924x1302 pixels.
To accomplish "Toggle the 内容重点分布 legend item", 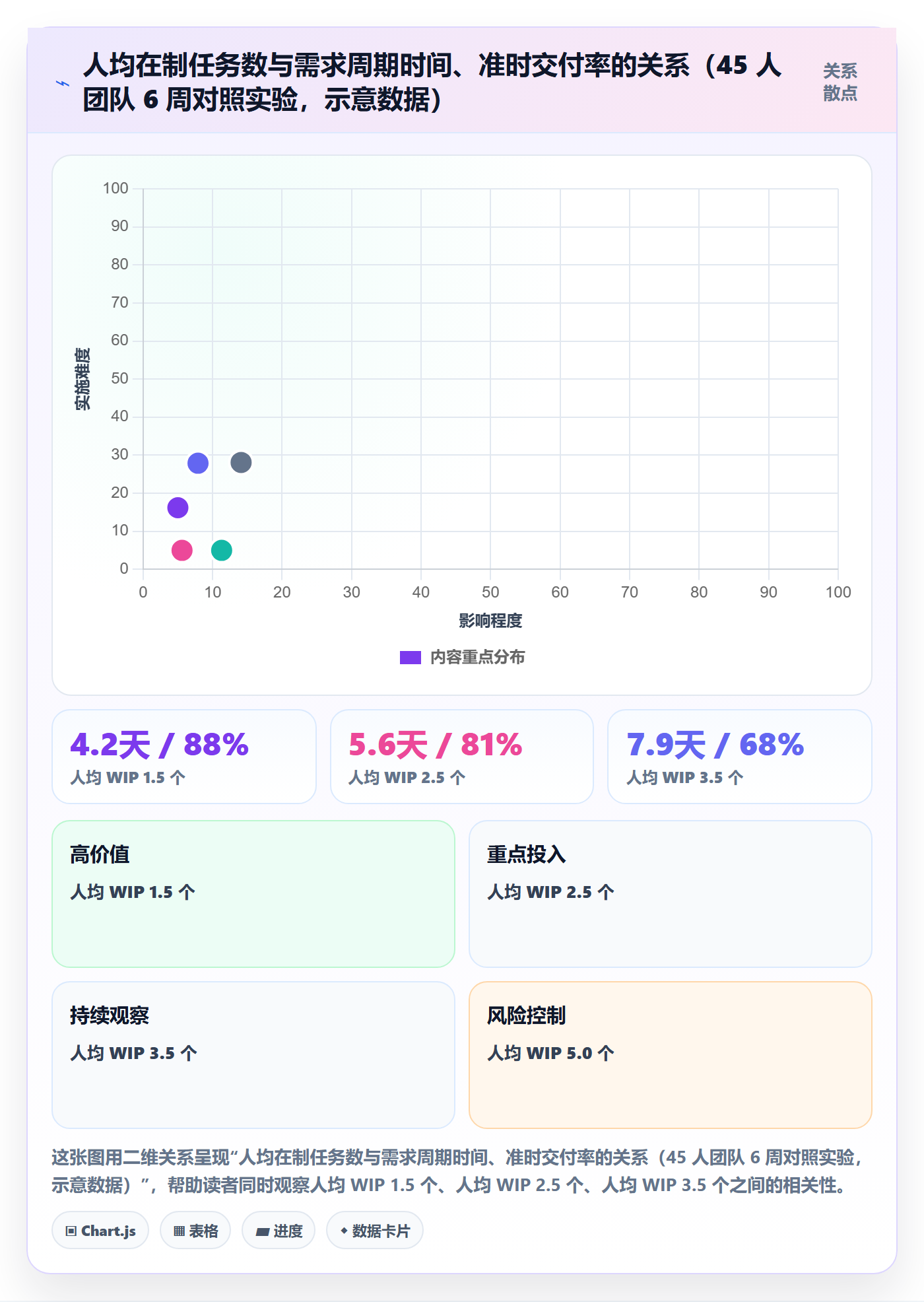I will pos(462,657).
